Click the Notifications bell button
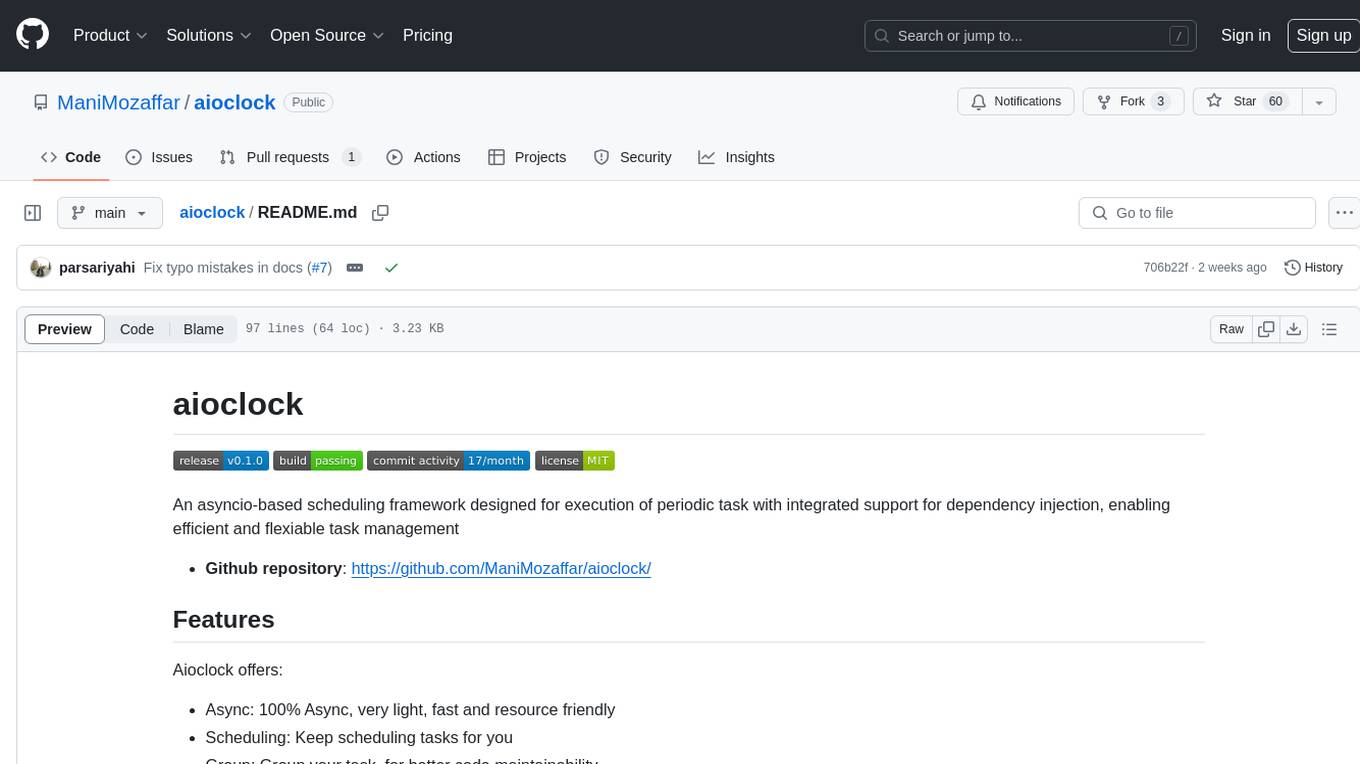The width and height of the screenshot is (1360, 764). (1016, 102)
